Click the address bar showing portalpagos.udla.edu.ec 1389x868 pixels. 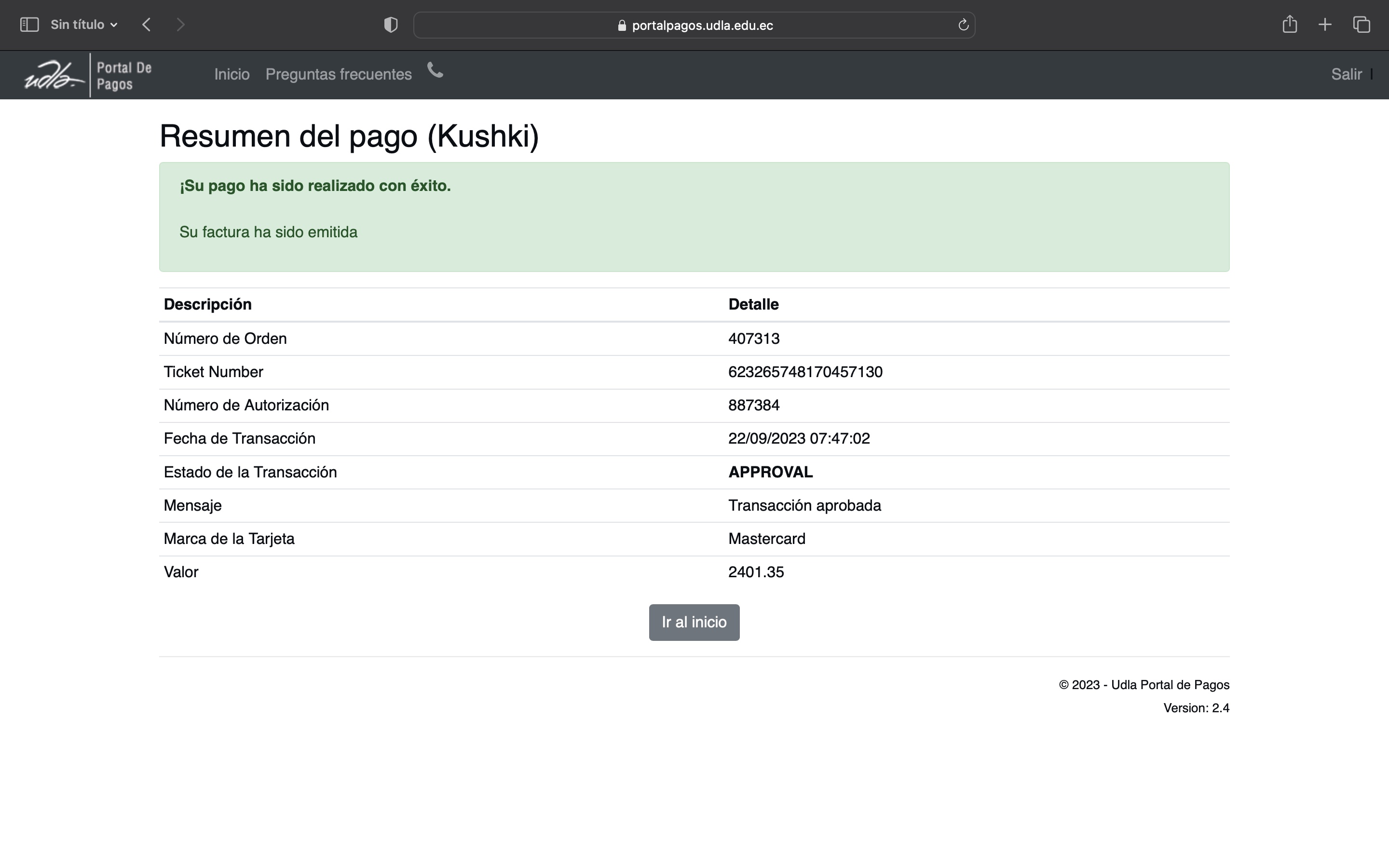coord(701,25)
